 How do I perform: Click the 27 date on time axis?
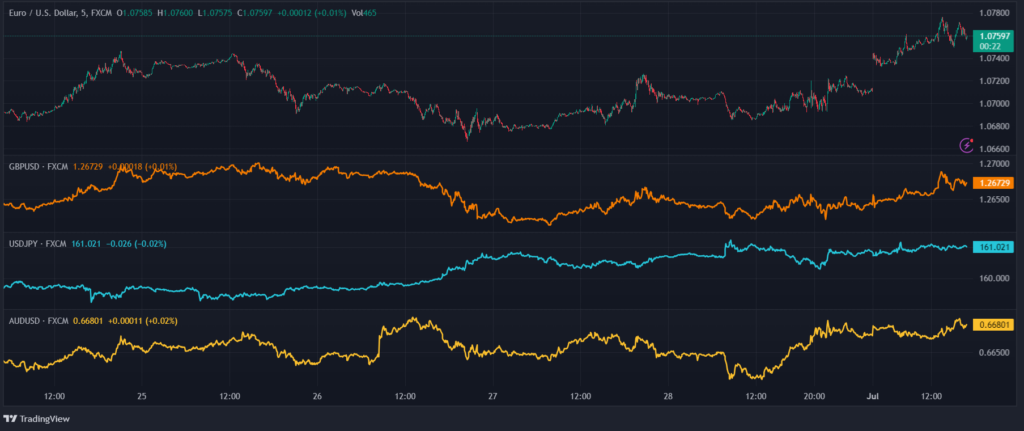pos(492,396)
